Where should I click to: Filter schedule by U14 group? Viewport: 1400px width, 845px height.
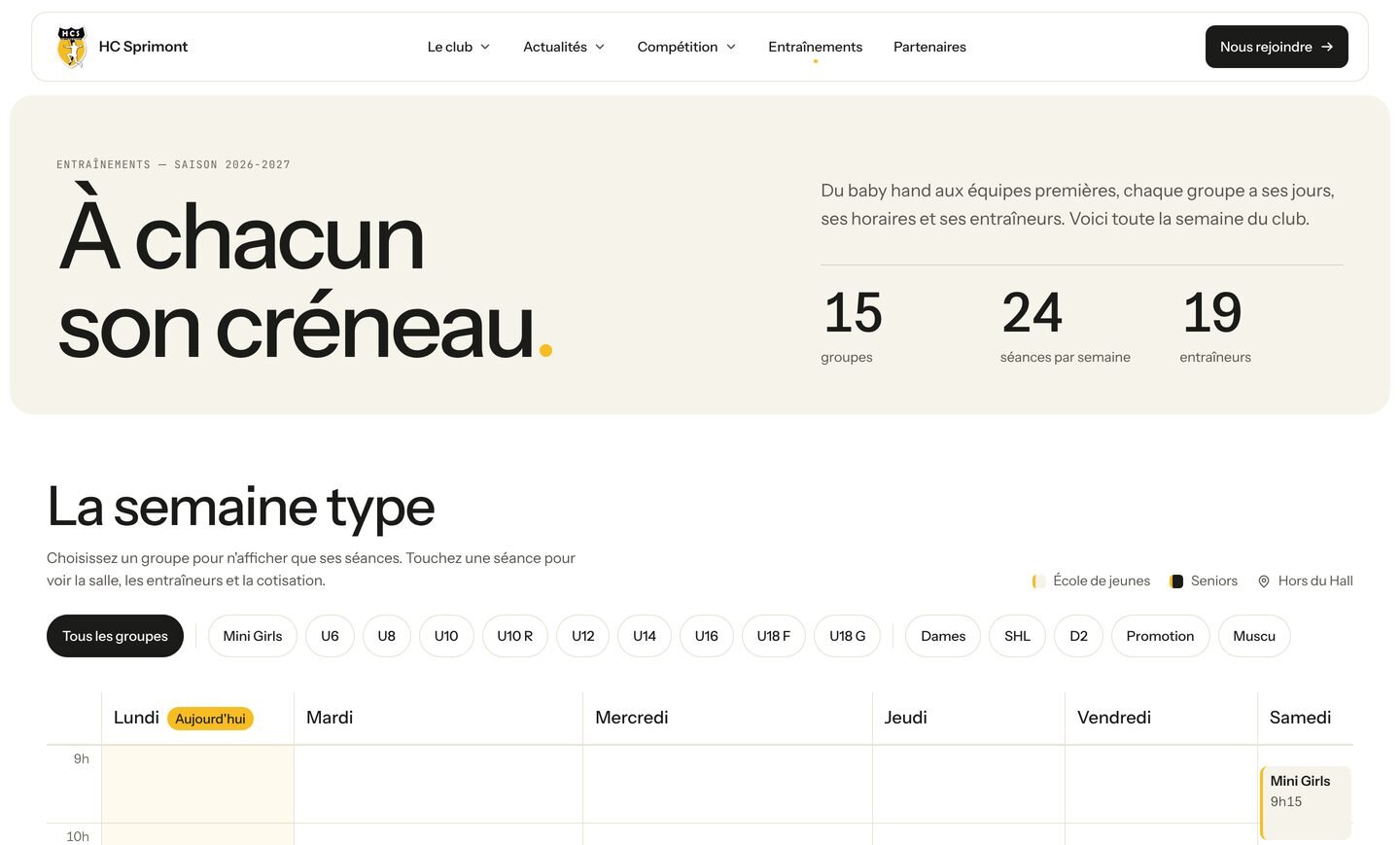tap(645, 636)
